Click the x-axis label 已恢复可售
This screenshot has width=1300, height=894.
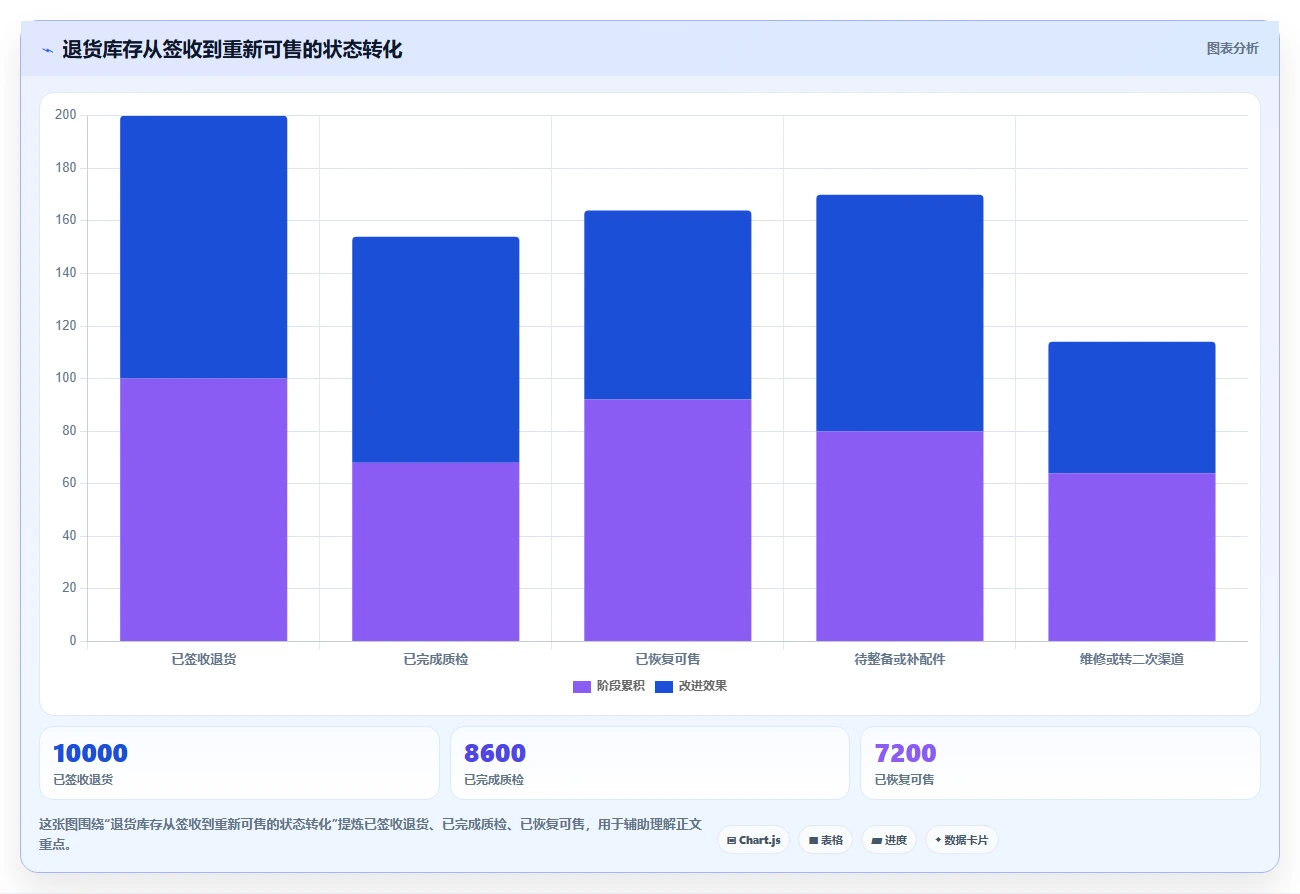point(668,660)
